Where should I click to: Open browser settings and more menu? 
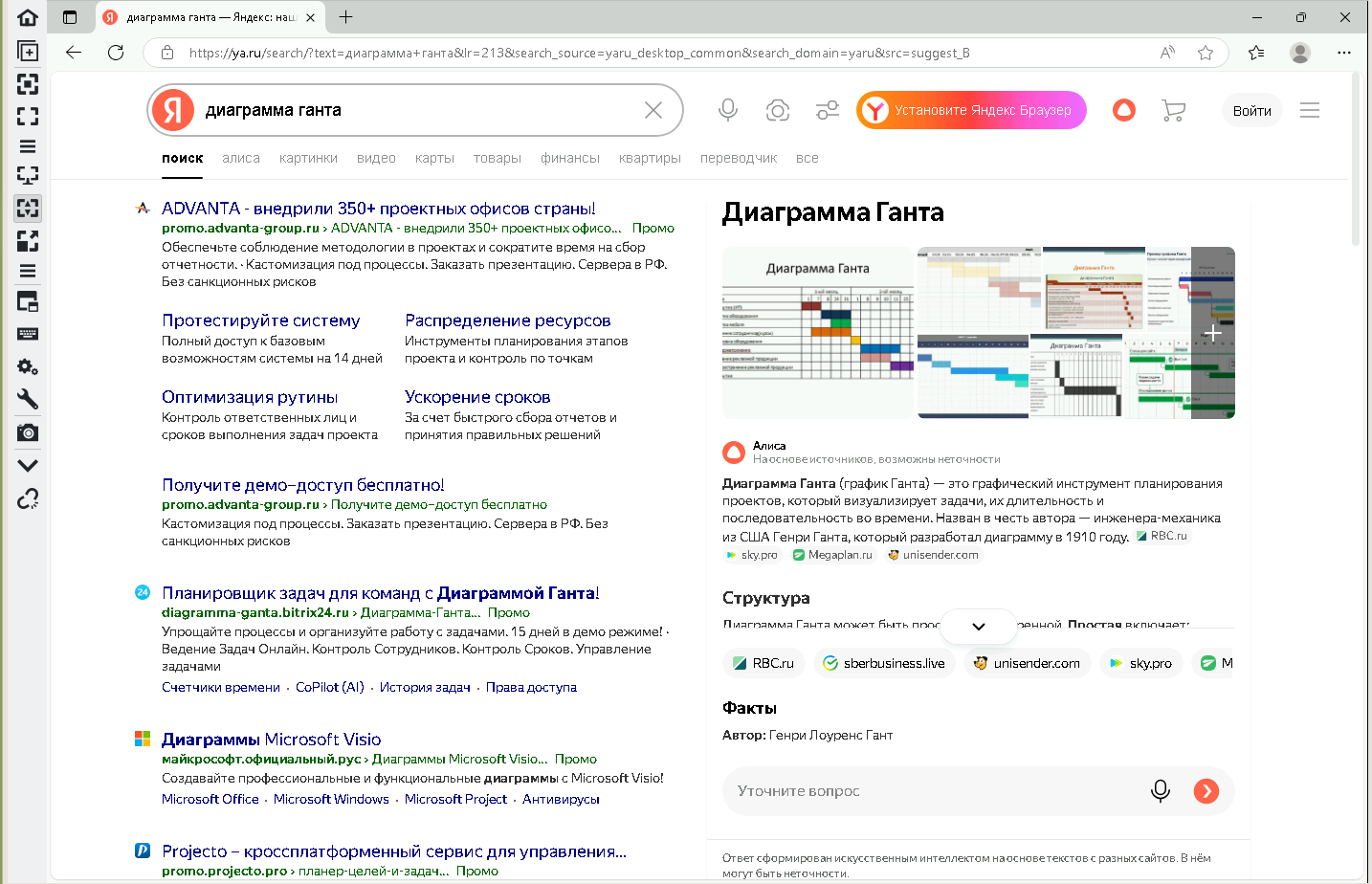(x=1344, y=53)
